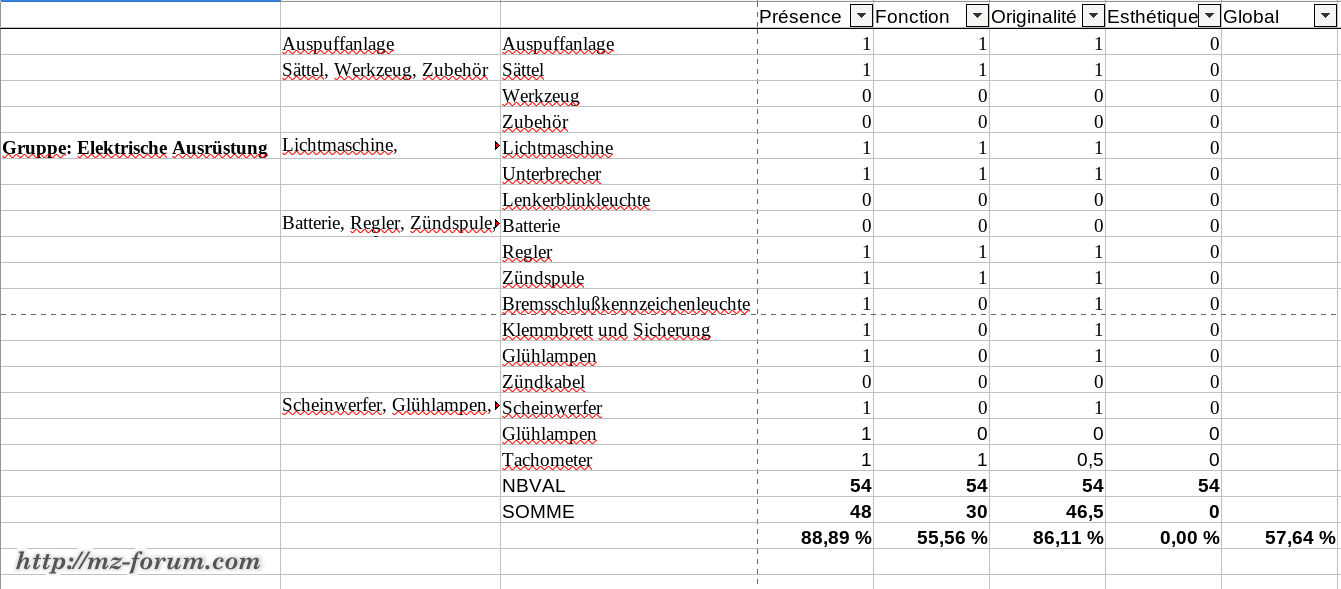Viewport: 1341px width, 589px height.
Task: Select the 88,89 % Présence percentage cell
Action: [x=836, y=538]
